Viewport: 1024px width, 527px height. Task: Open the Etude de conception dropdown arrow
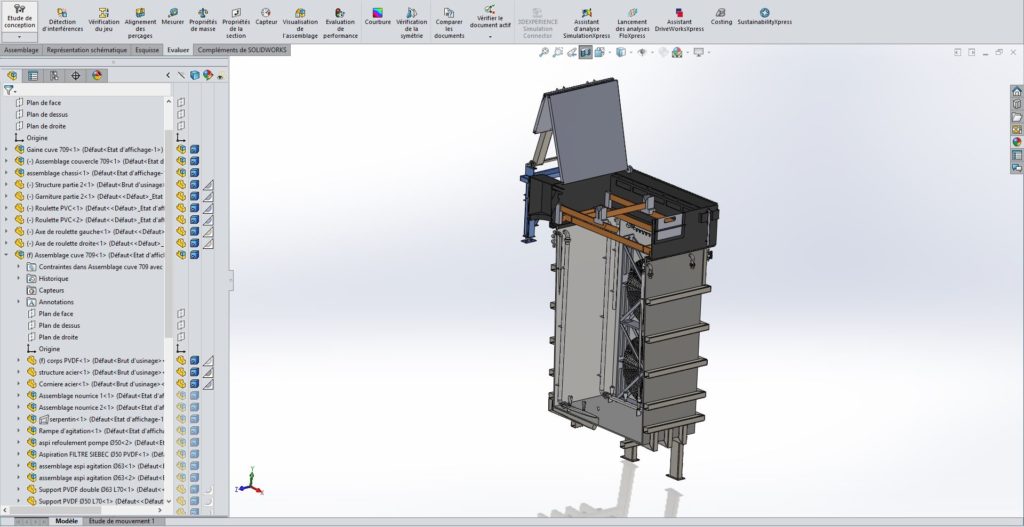[x=19, y=36]
